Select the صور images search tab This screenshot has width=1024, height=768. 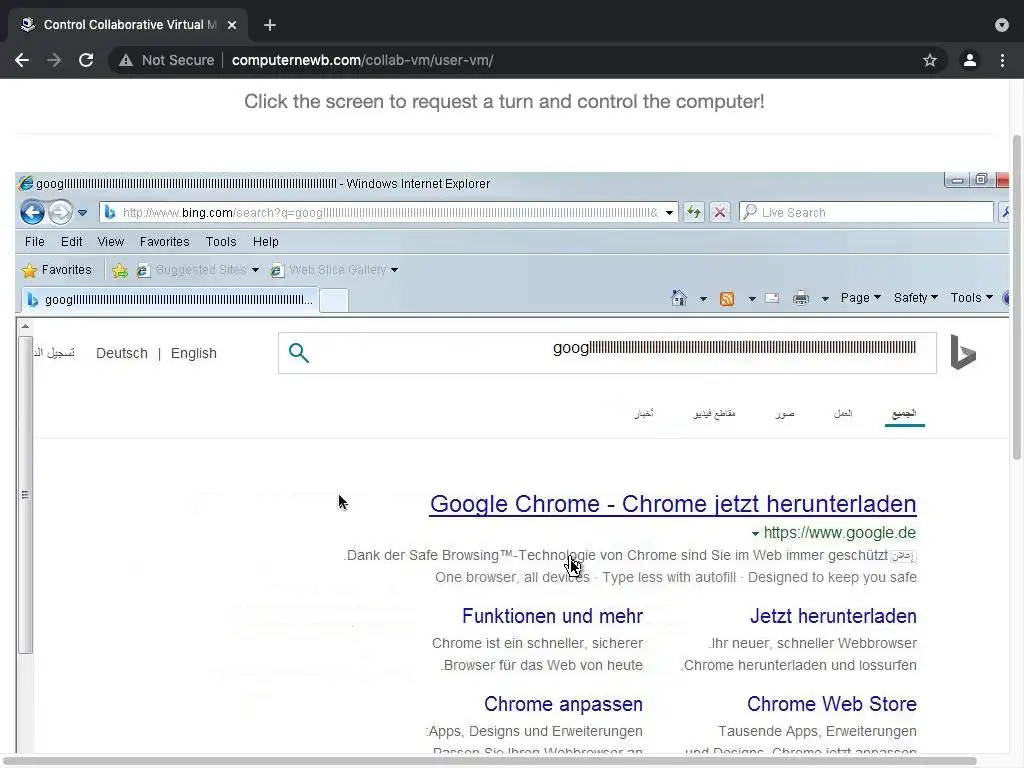(785, 413)
